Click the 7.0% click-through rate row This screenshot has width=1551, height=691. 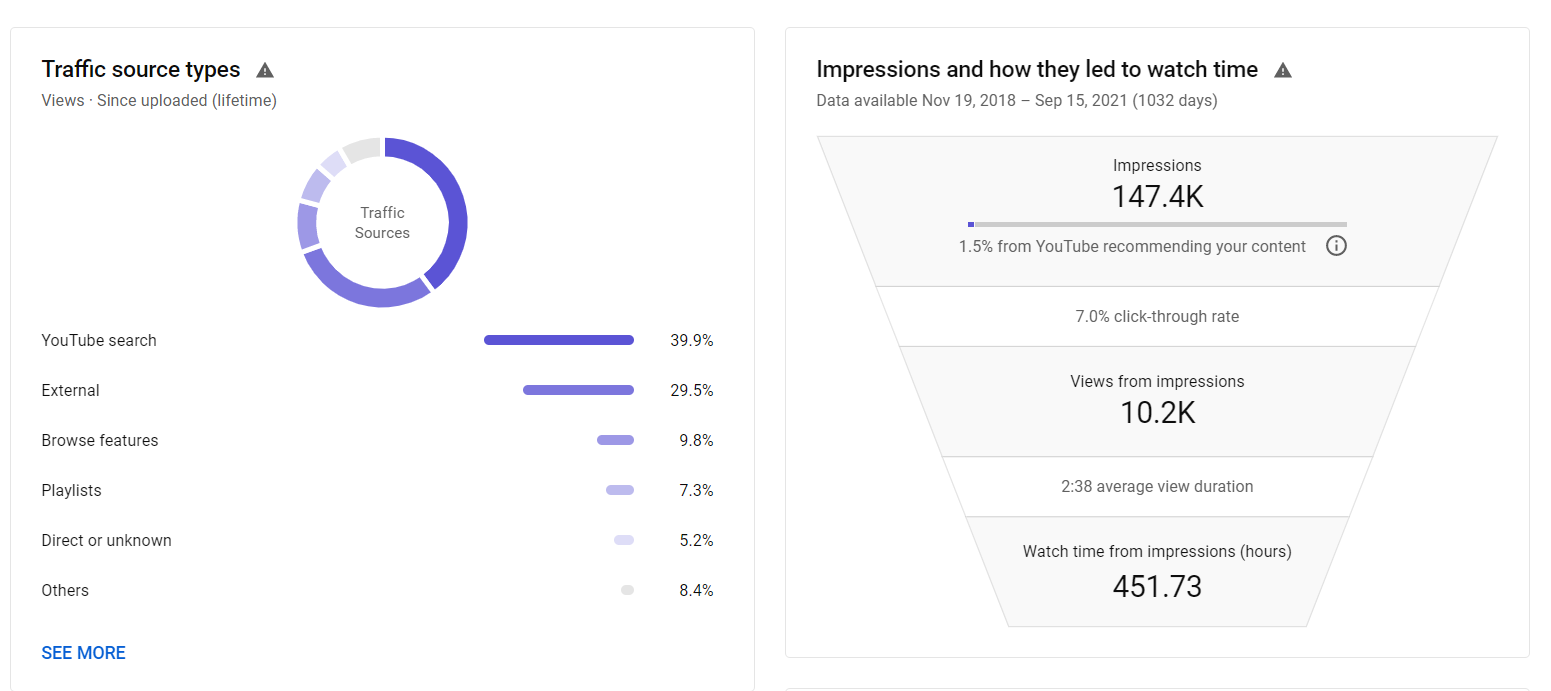pyautogui.click(x=1157, y=316)
